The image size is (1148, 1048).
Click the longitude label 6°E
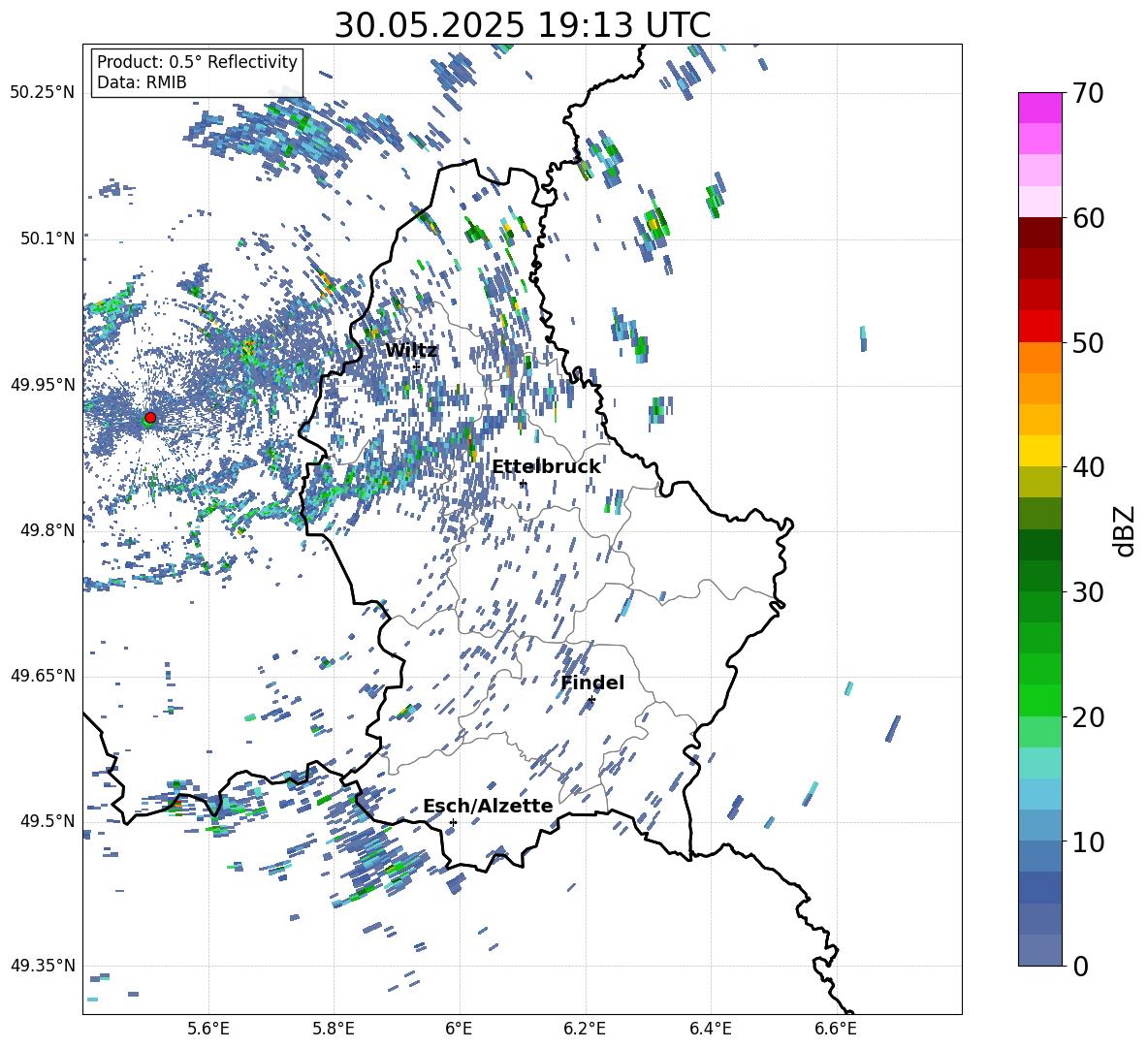pos(459,1029)
